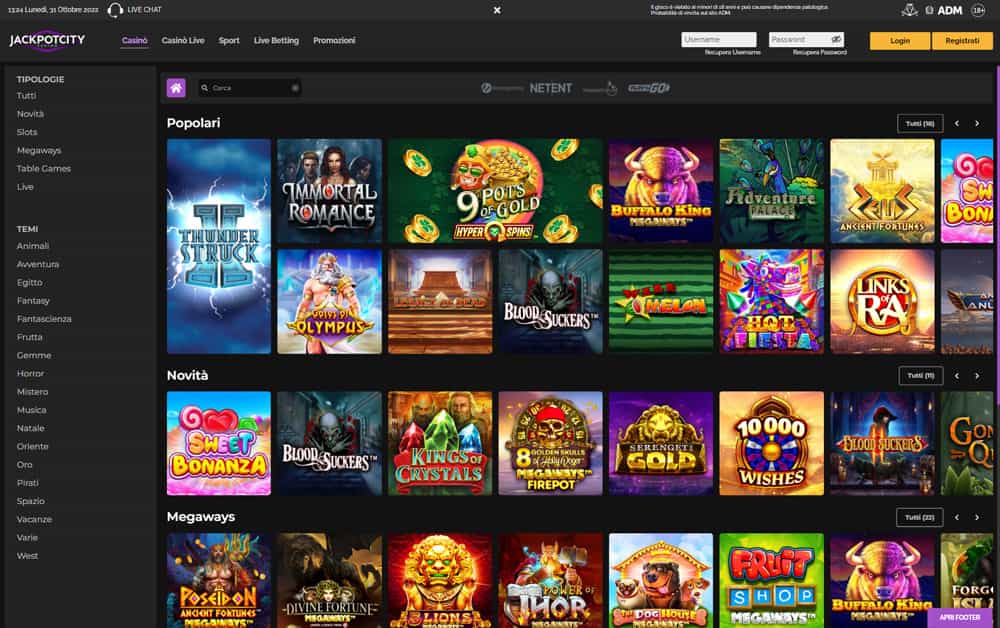Screen dimensions: 1000x628
Task: Open Sport tab
Action: coord(229,40)
